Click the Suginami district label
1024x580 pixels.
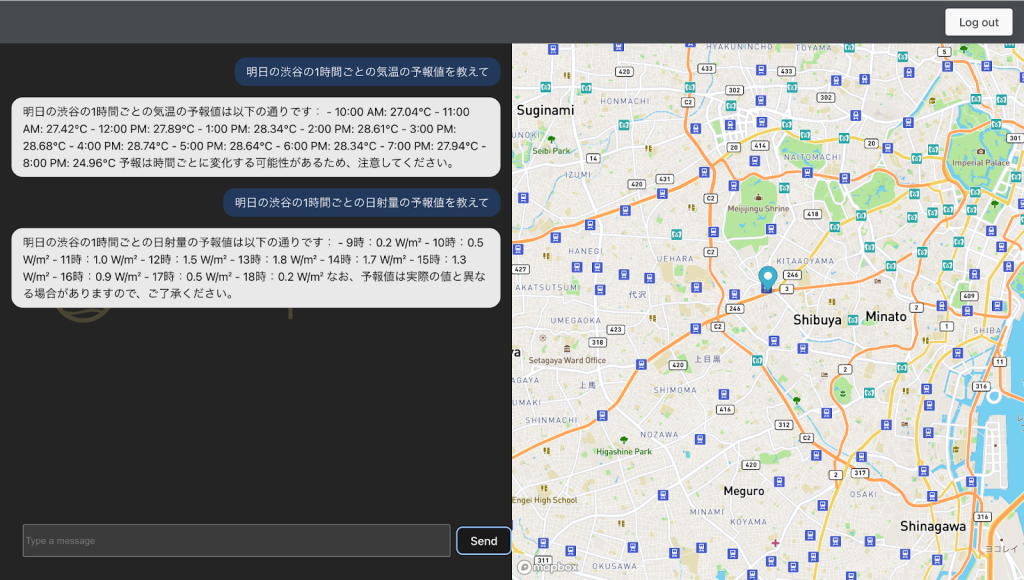click(x=545, y=110)
